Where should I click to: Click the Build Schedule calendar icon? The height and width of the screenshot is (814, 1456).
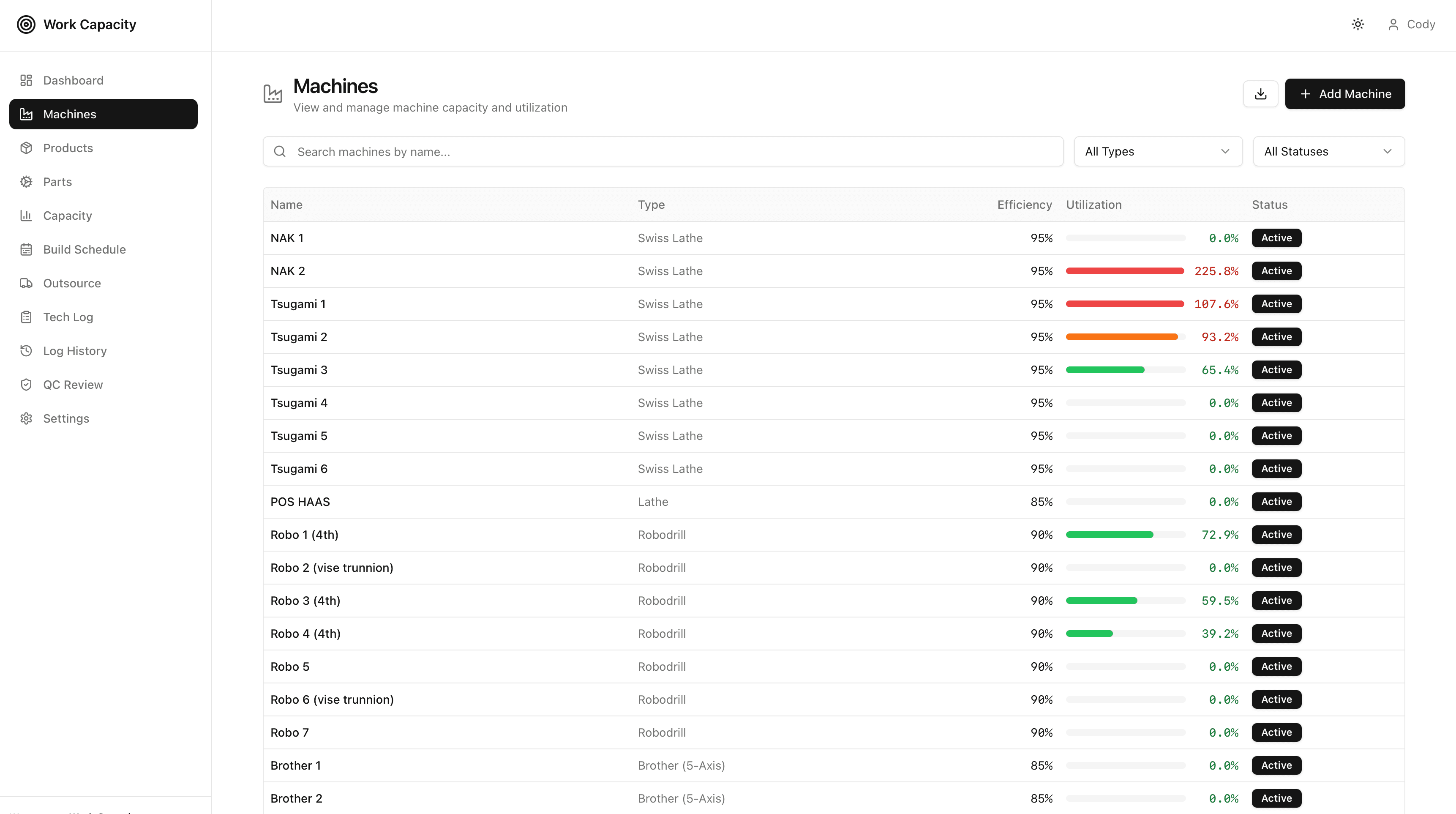[26, 249]
